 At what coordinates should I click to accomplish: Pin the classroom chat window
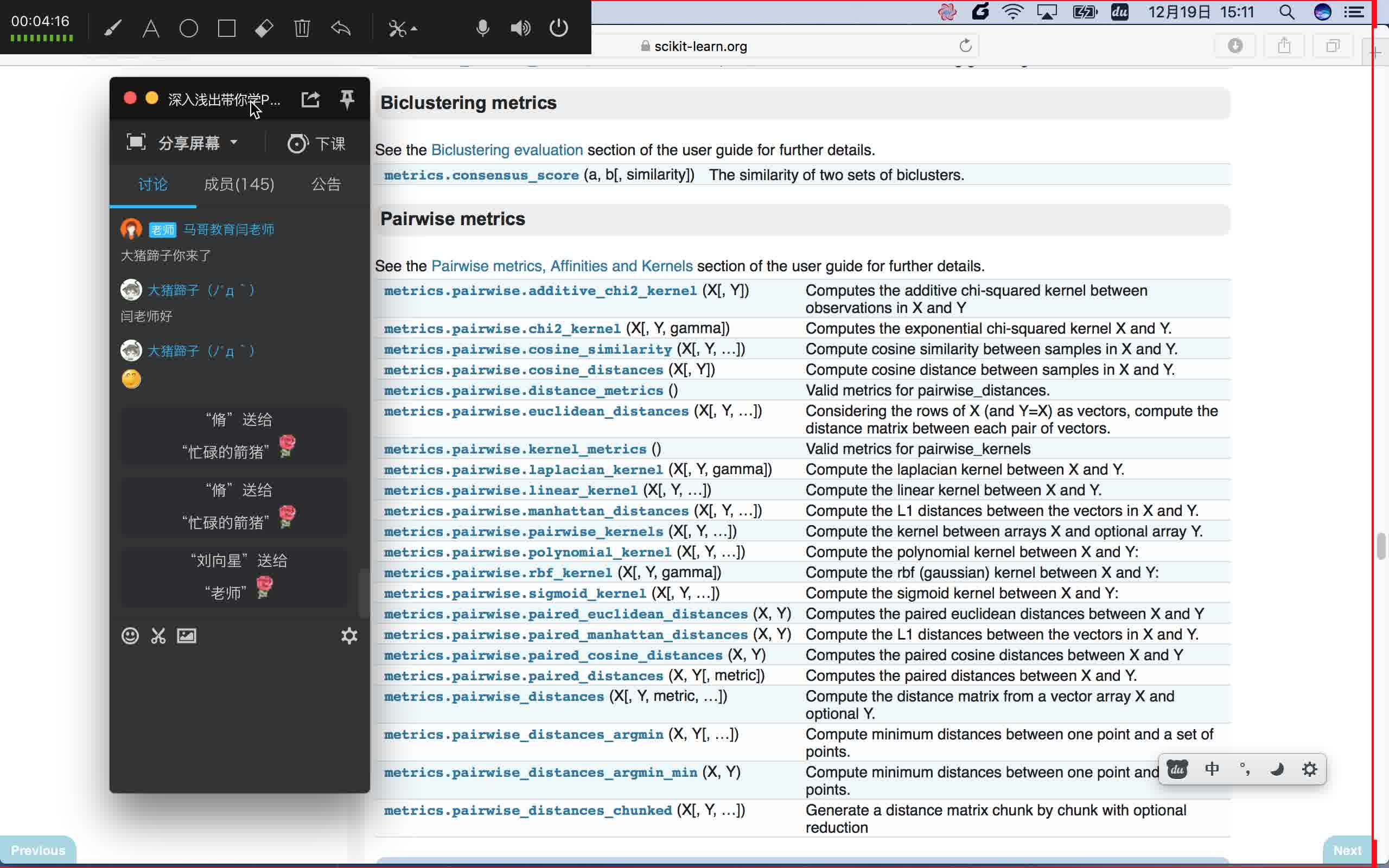347,99
